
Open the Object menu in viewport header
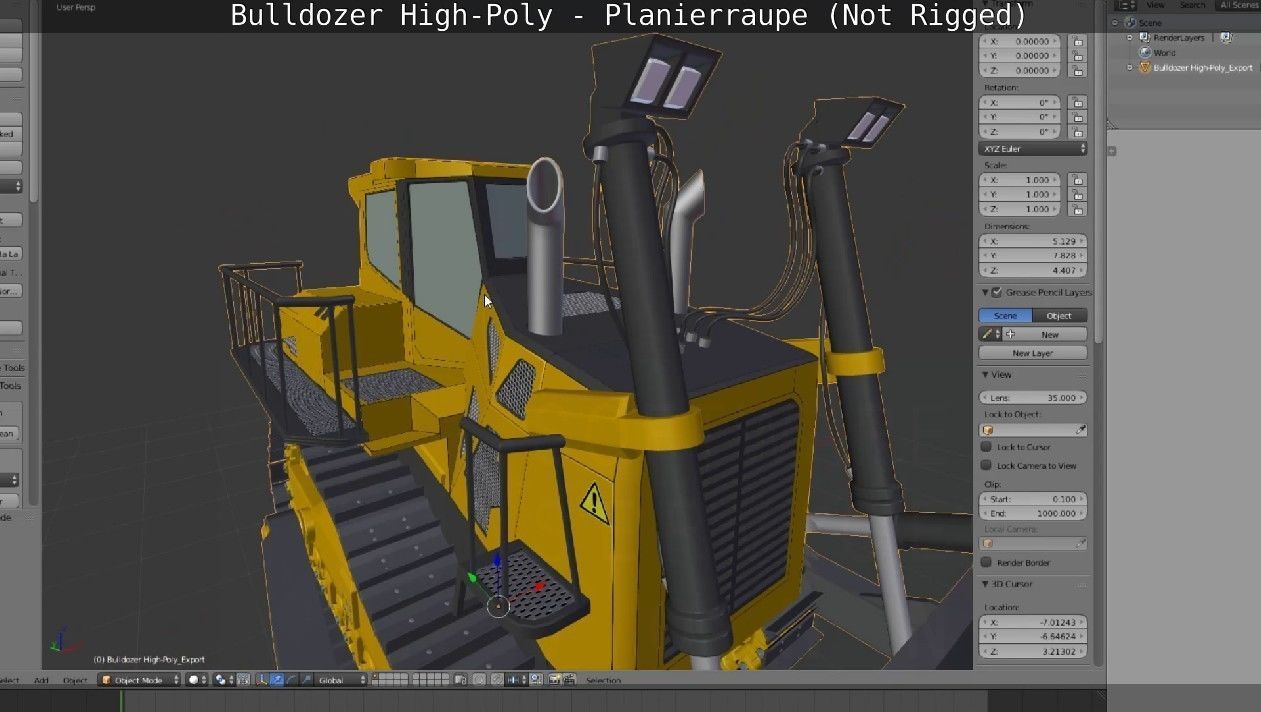click(x=75, y=681)
